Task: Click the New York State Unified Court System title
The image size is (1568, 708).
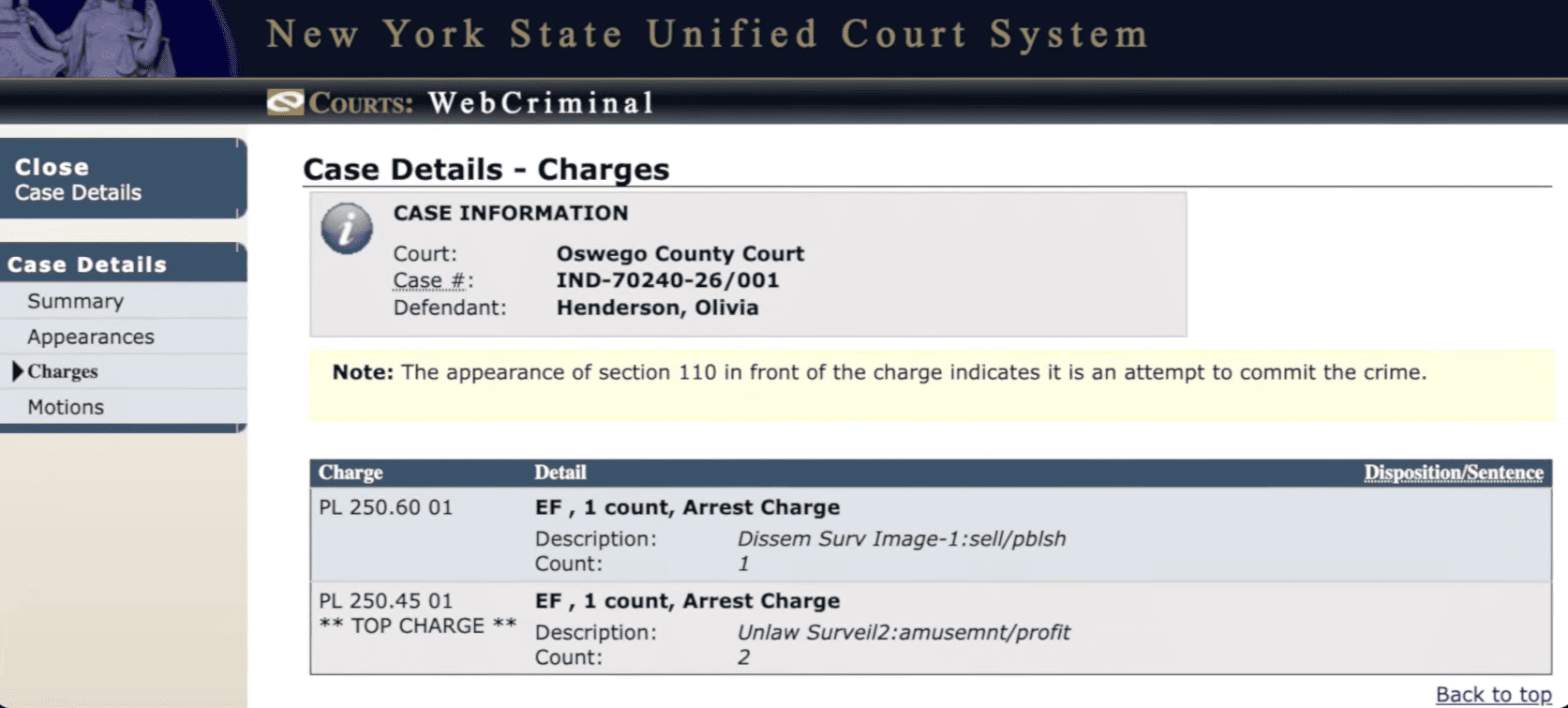Action: [708, 36]
